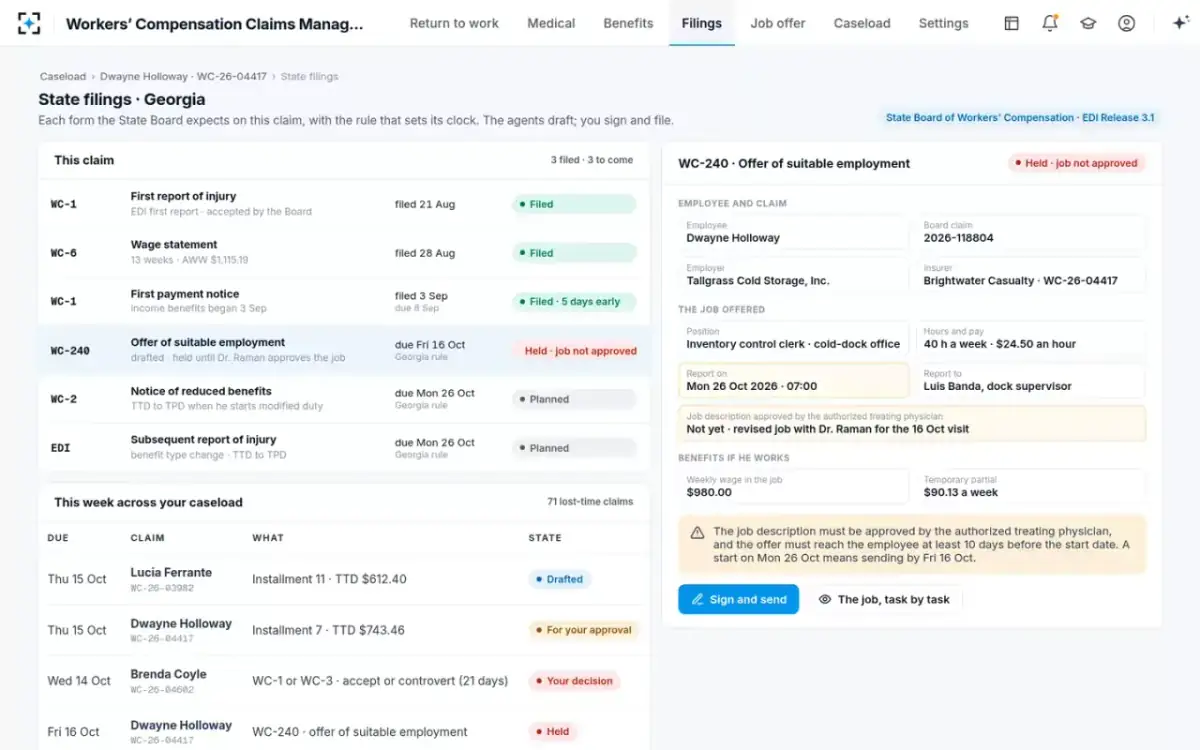The width and height of the screenshot is (1200, 750).
Task: Click Temporary partial $90.13 a week field
Action: tap(1031, 486)
